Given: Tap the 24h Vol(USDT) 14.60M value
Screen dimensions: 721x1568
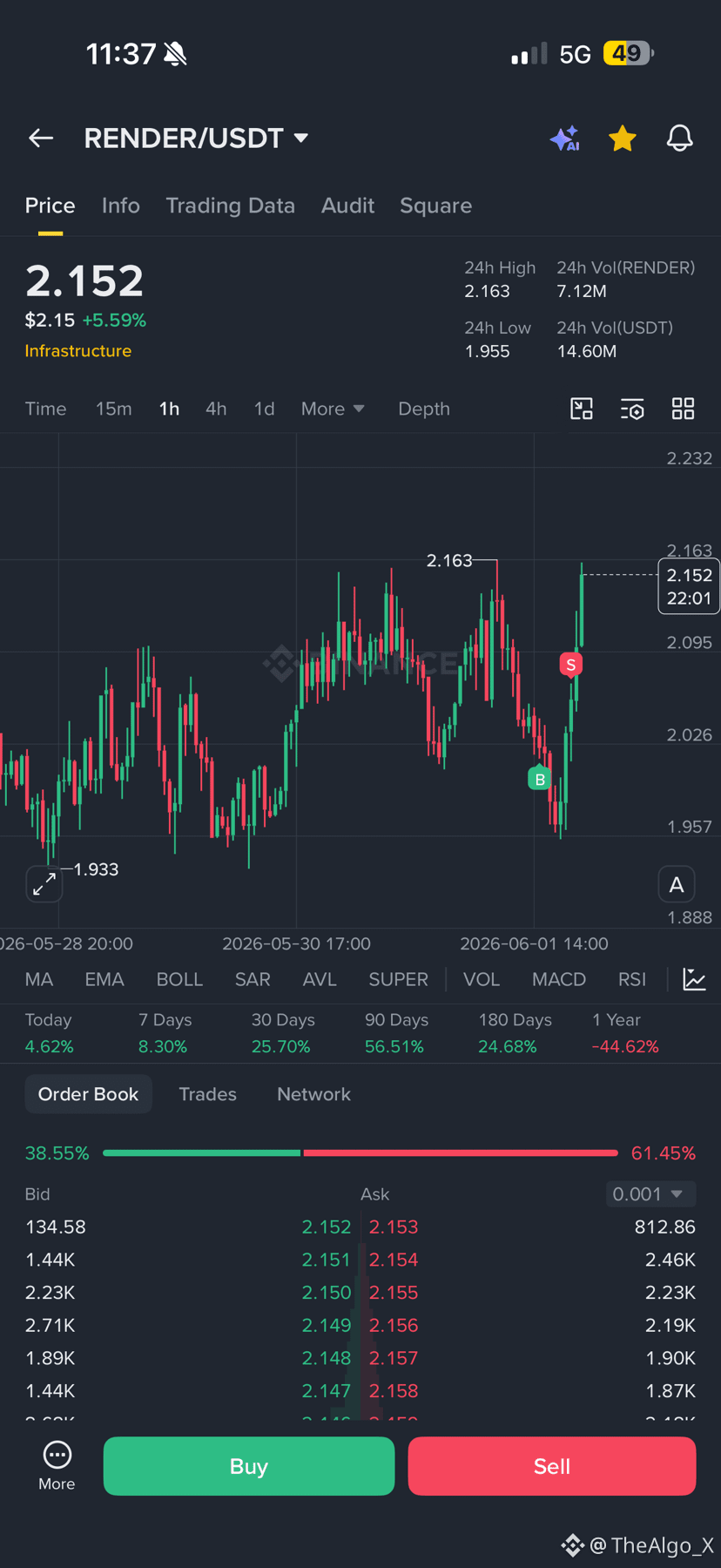Looking at the screenshot, I should pos(587,351).
